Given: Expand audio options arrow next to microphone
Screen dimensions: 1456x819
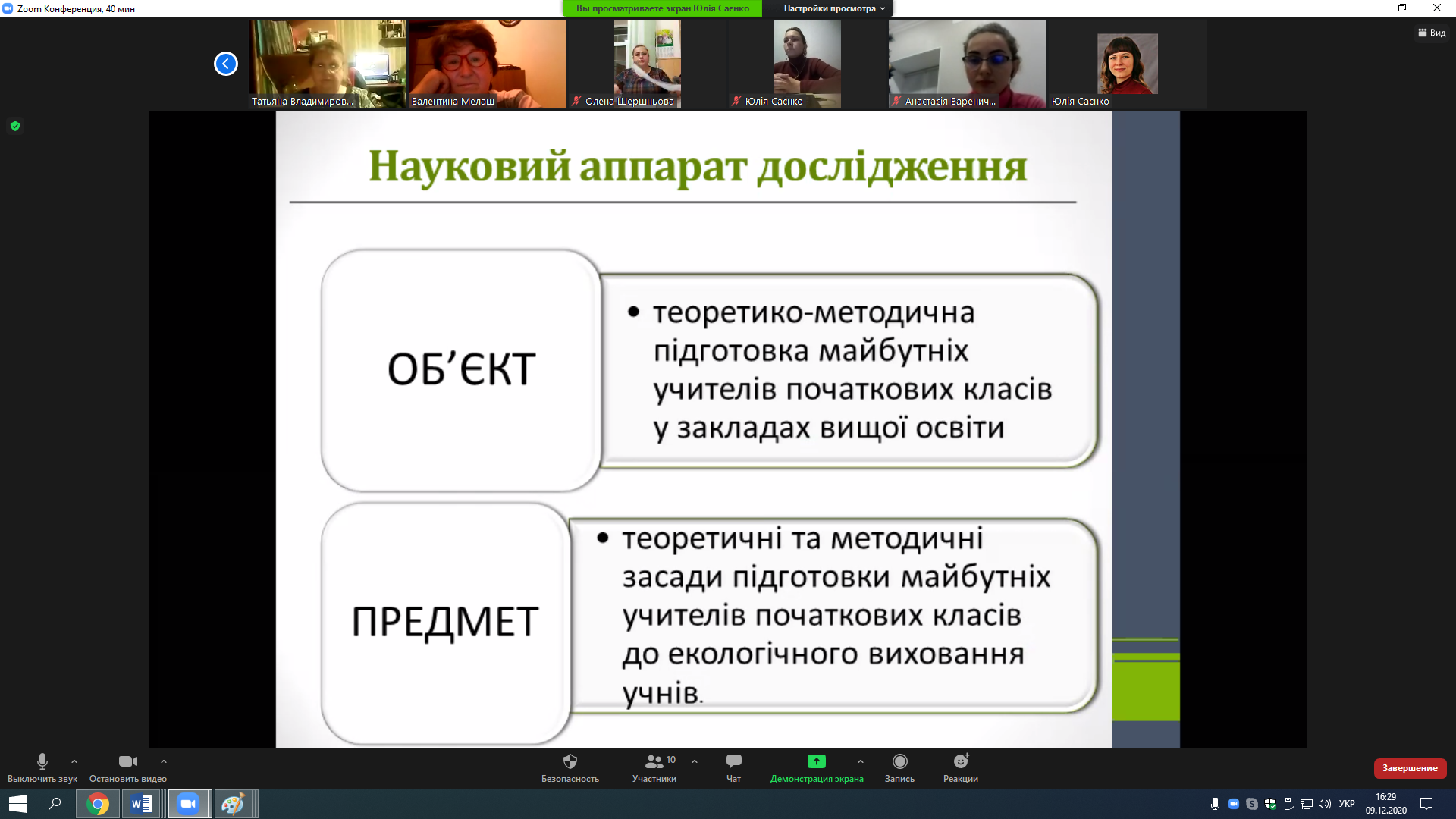Looking at the screenshot, I should tap(74, 761).
